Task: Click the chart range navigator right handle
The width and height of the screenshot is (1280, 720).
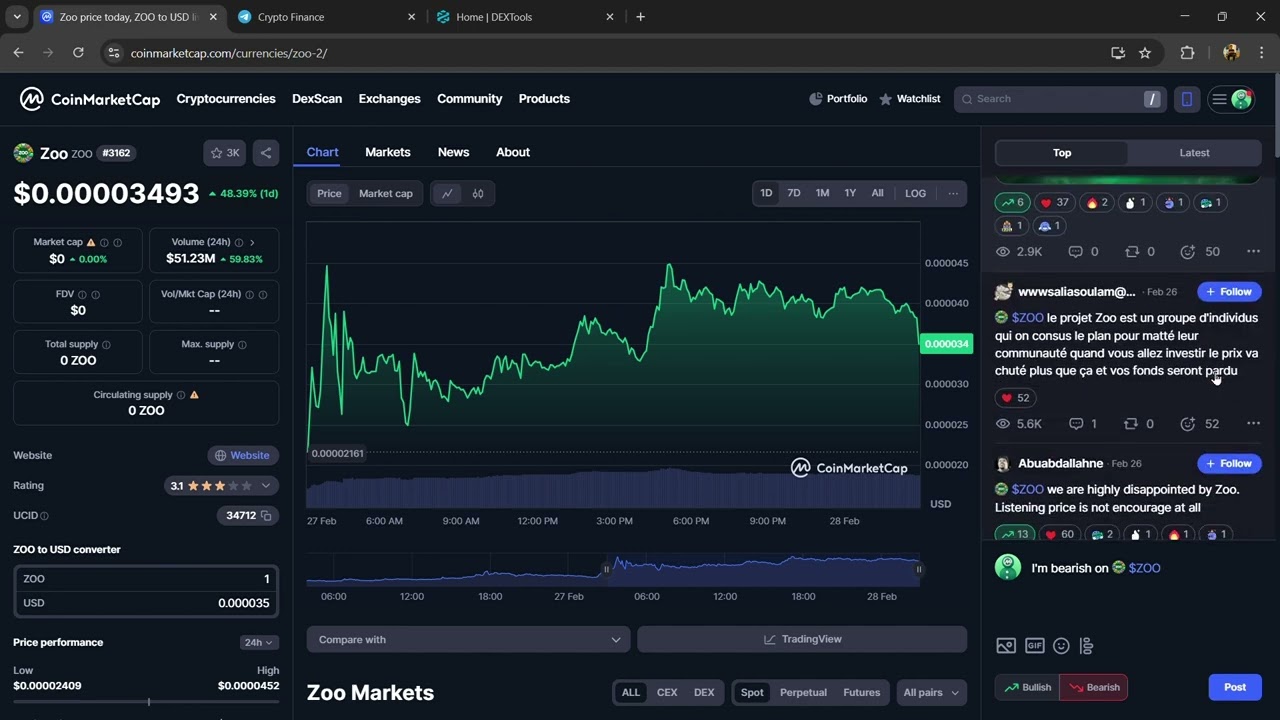Action: (919, 569)
